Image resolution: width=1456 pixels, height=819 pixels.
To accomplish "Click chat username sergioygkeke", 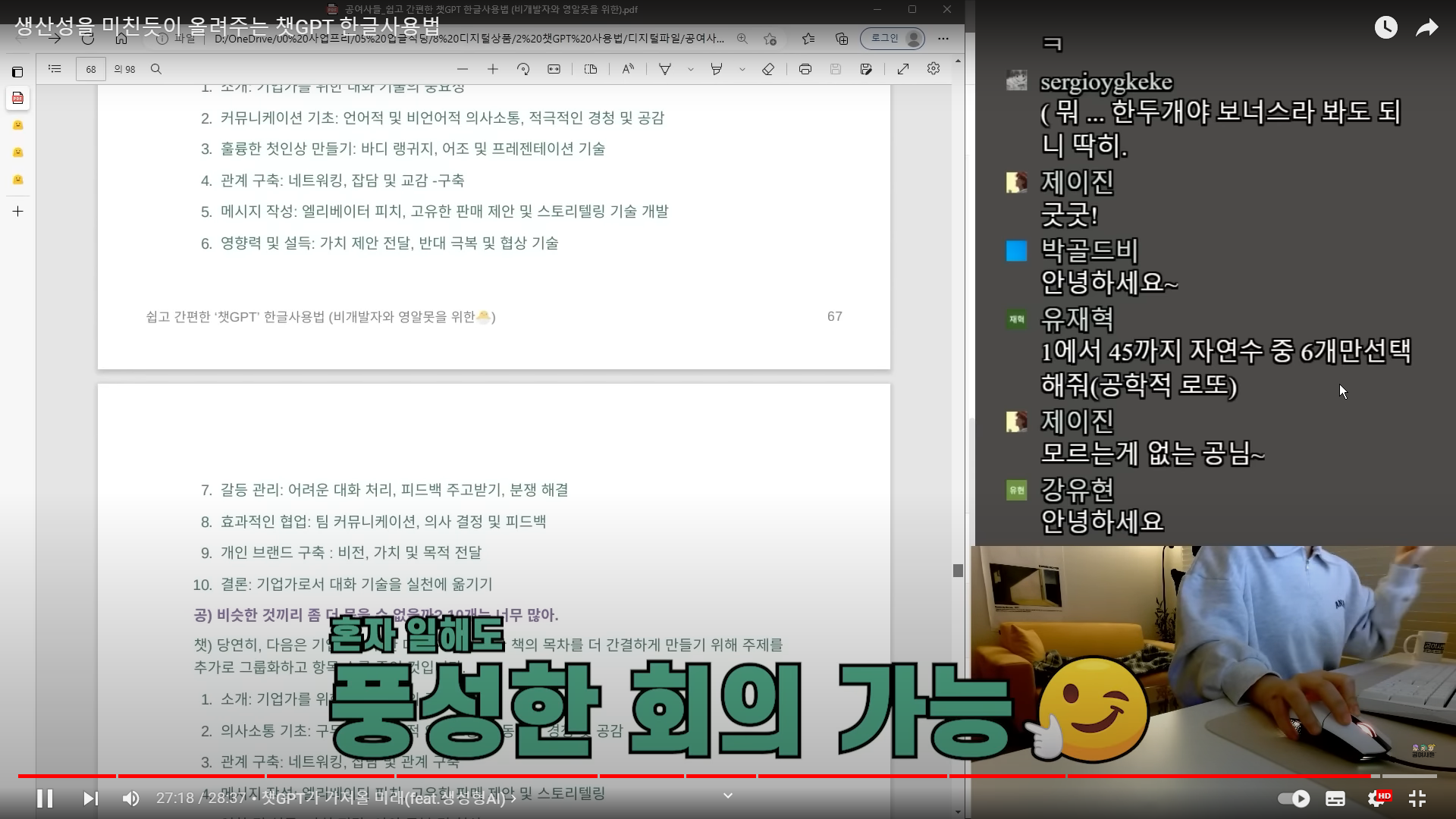I will click(x=1106, y=82).
